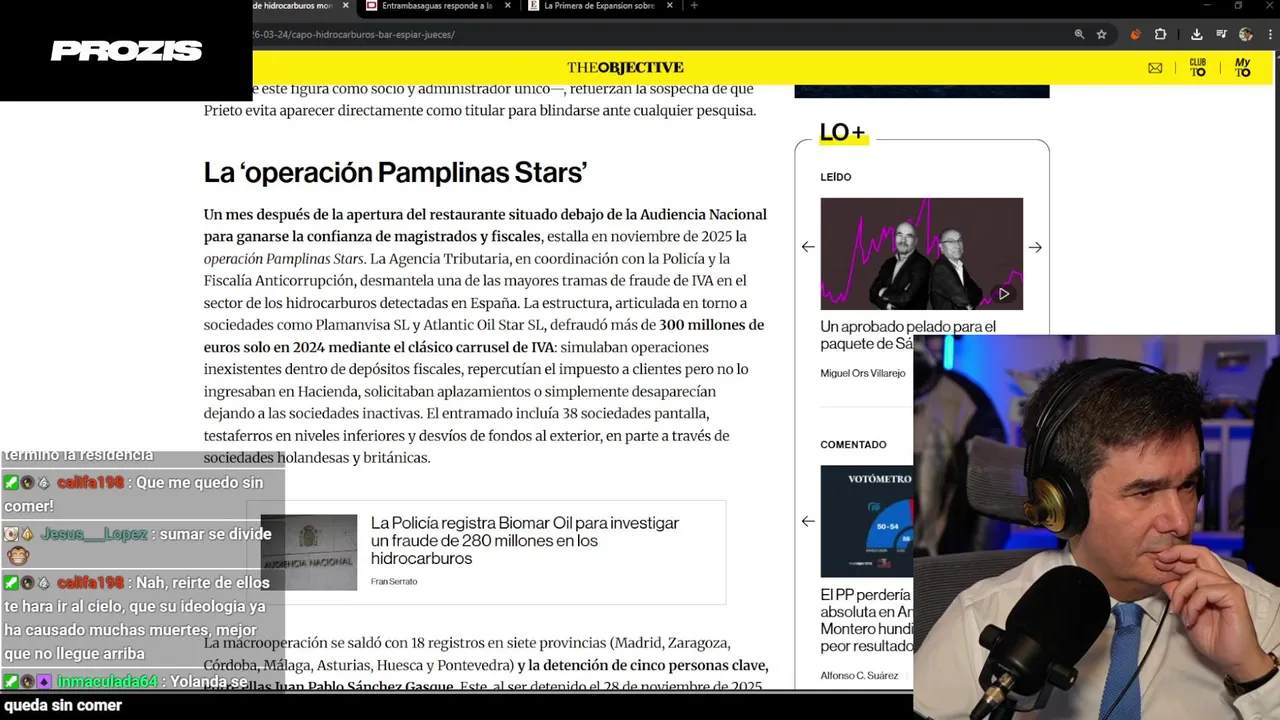The width and height of the screenshot is (1280, 720).
Task: Open the Audiencia Nacional article thumbnail
Action: click(x=309, y=552)
